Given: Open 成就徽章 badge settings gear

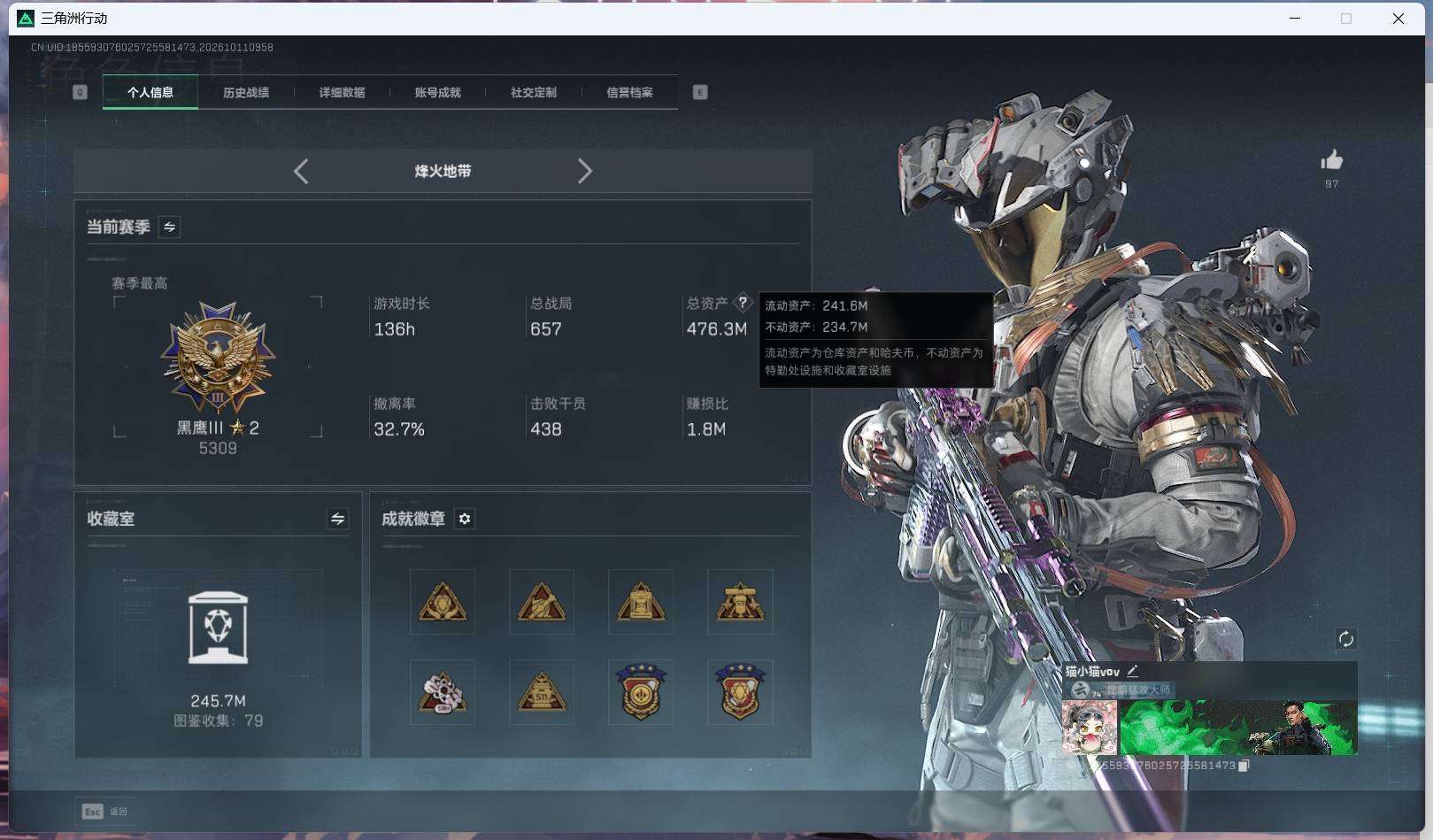Looking at the screenshot, I should 465,519.
